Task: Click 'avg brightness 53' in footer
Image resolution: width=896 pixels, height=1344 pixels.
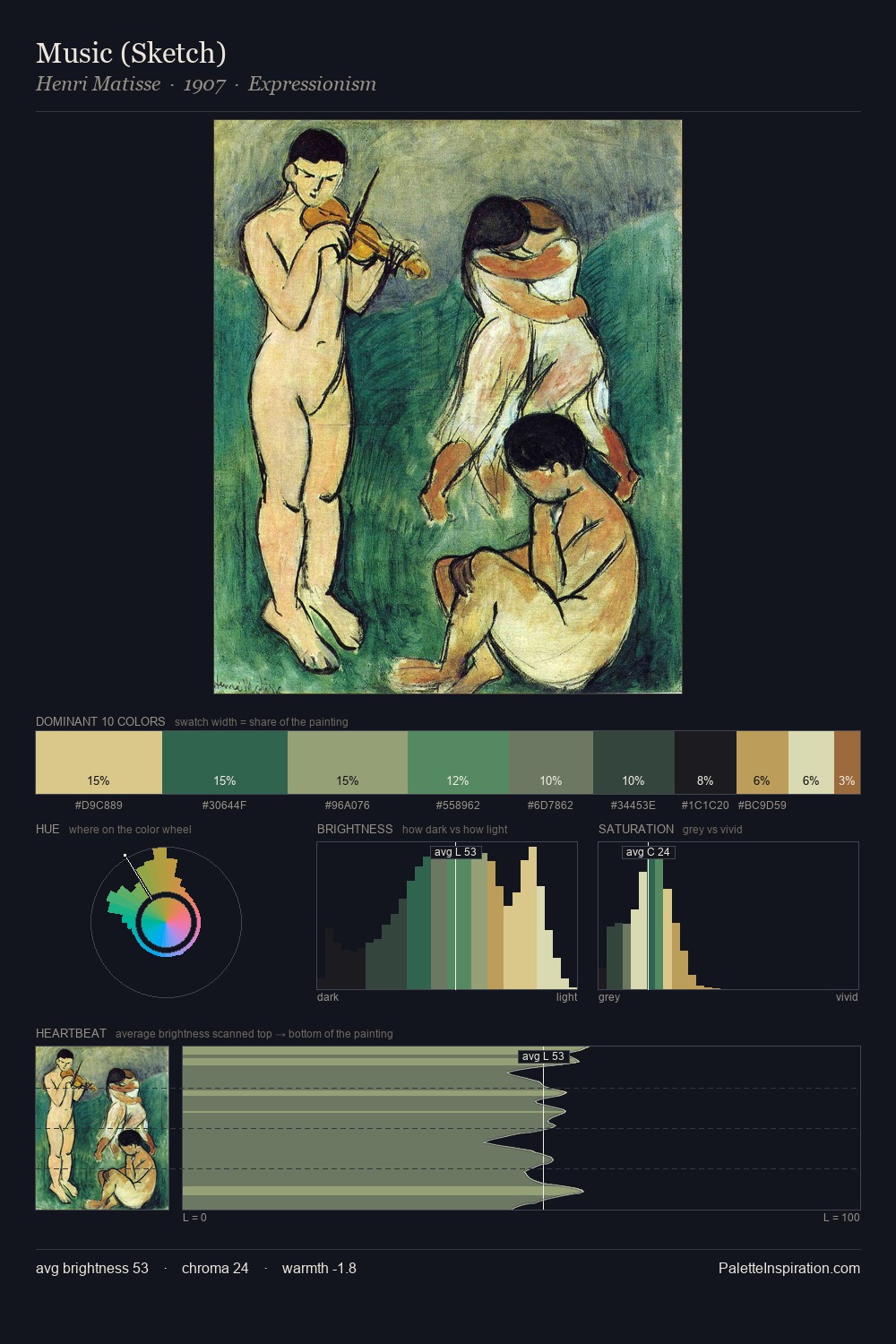Action: click(92, 1269)
